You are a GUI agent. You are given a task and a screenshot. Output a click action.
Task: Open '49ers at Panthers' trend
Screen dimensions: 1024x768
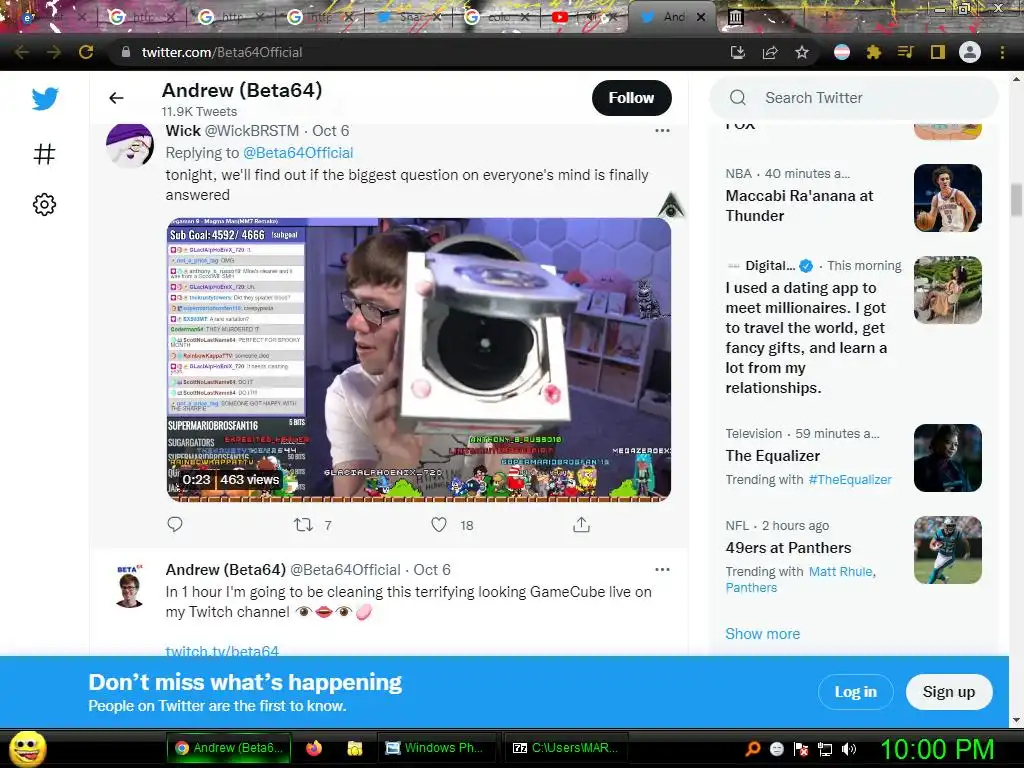[x=788, y=548]
